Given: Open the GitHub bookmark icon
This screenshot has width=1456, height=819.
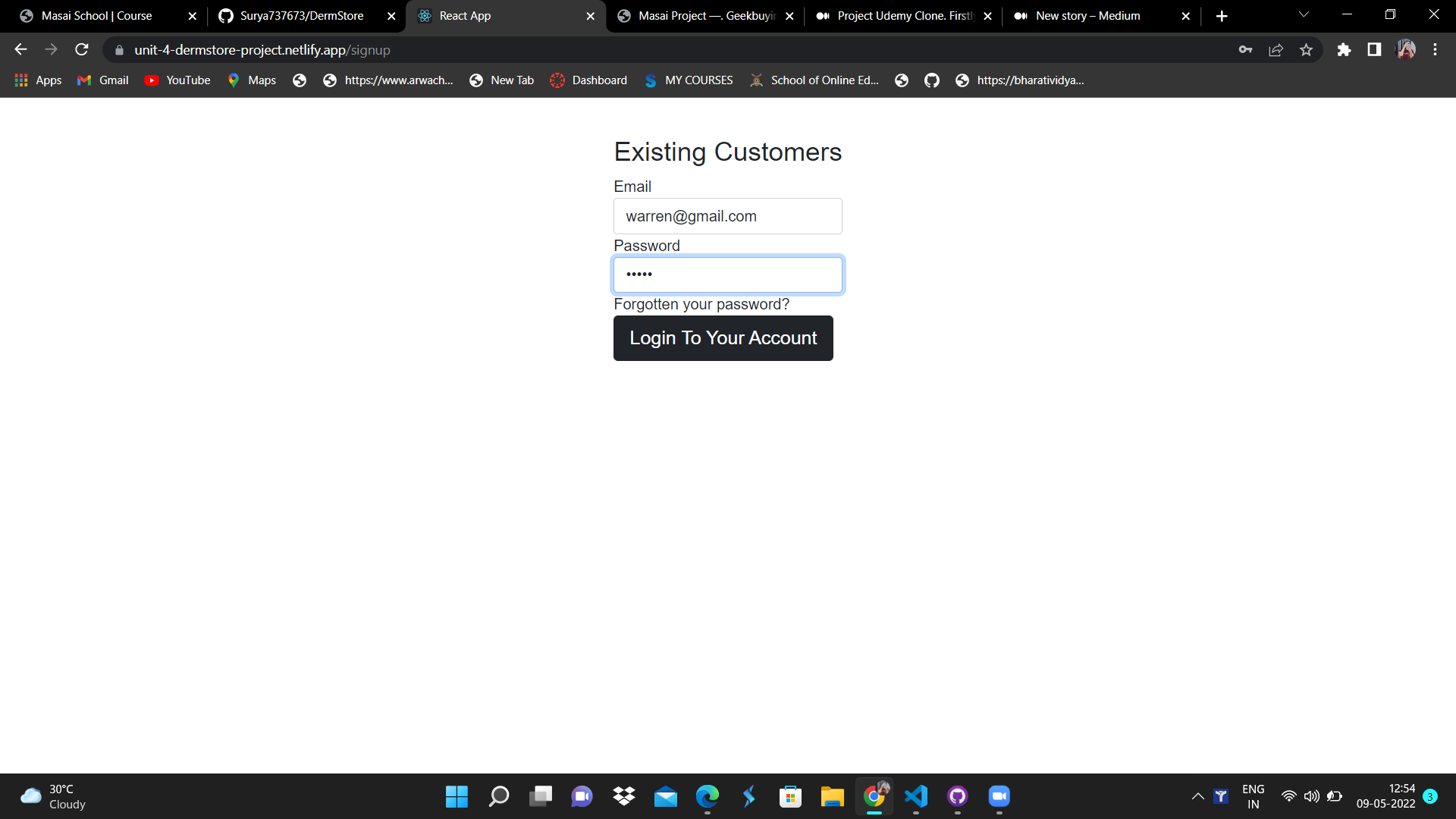Looking at the screenshot, I should (931, 80).
